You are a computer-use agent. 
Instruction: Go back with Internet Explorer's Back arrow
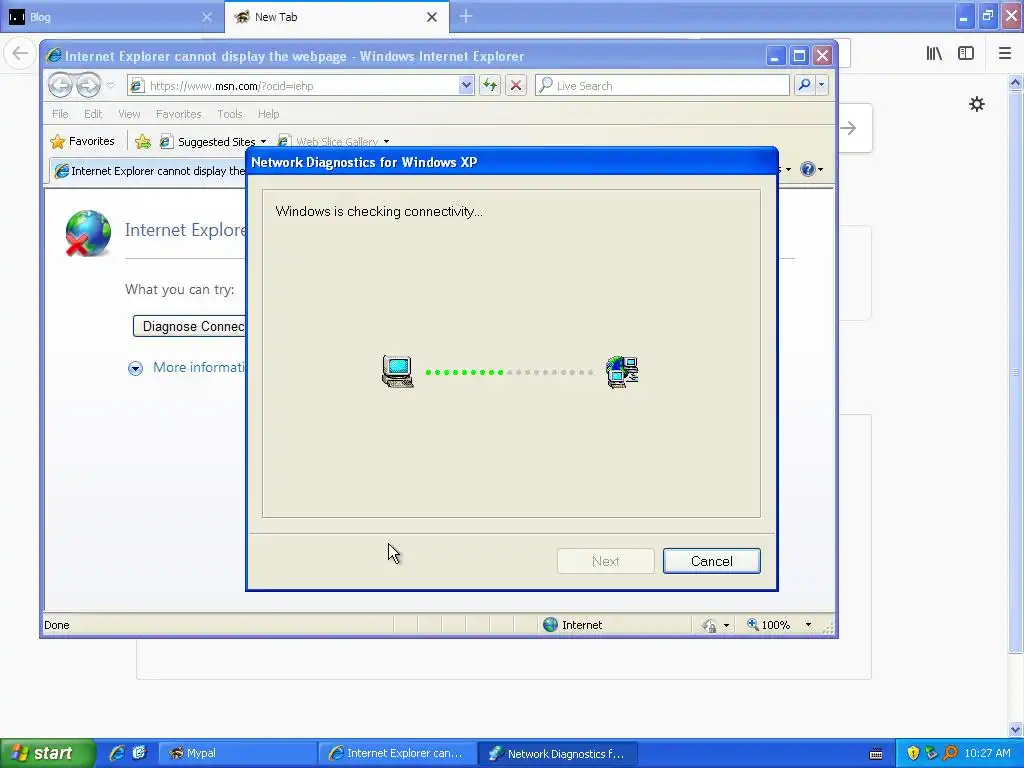tap(60, 85)
